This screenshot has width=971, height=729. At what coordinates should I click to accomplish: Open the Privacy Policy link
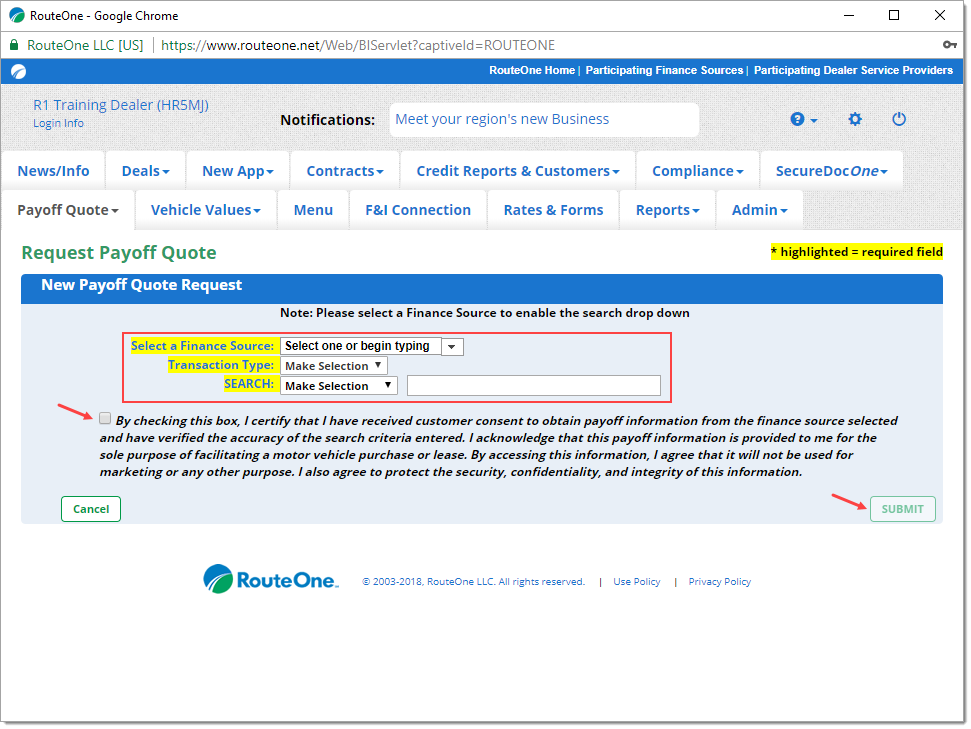pyautogui.click(x=720, y=582)
